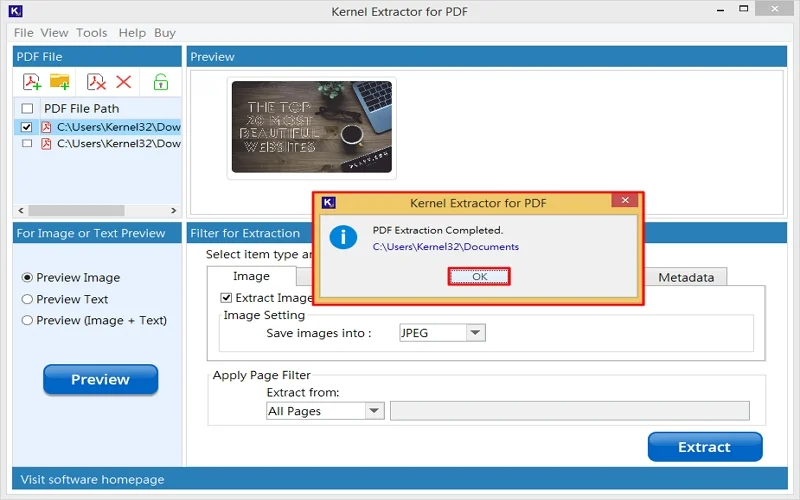Click OK in the extraction completed dialog
Screen dimensions: 800x500
tap(479, 277)
